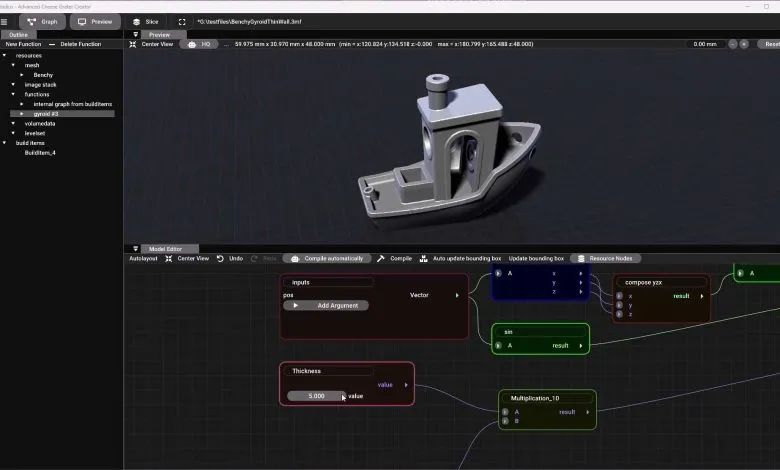The width and height of the screenshot is (780, 470).
Task: Select BuildItem_4 in the outline tree
Action: pos(40,153)
